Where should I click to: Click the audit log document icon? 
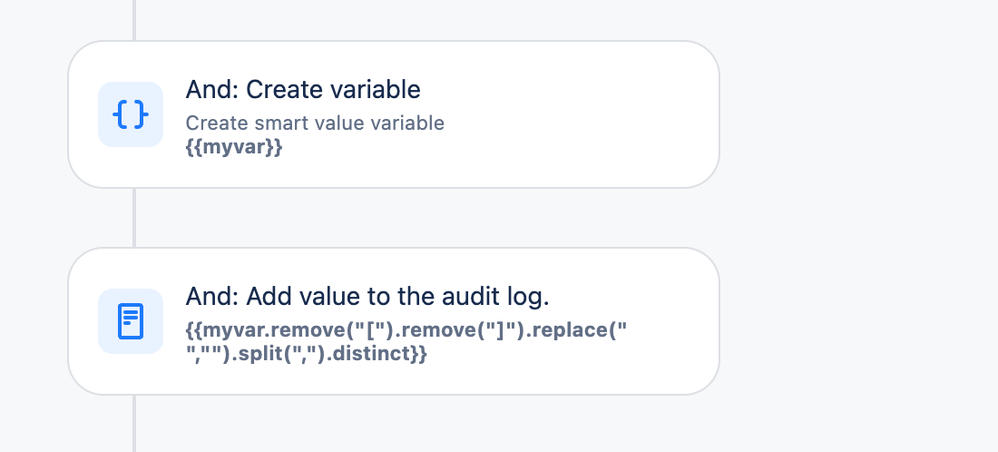click(130, 321)
